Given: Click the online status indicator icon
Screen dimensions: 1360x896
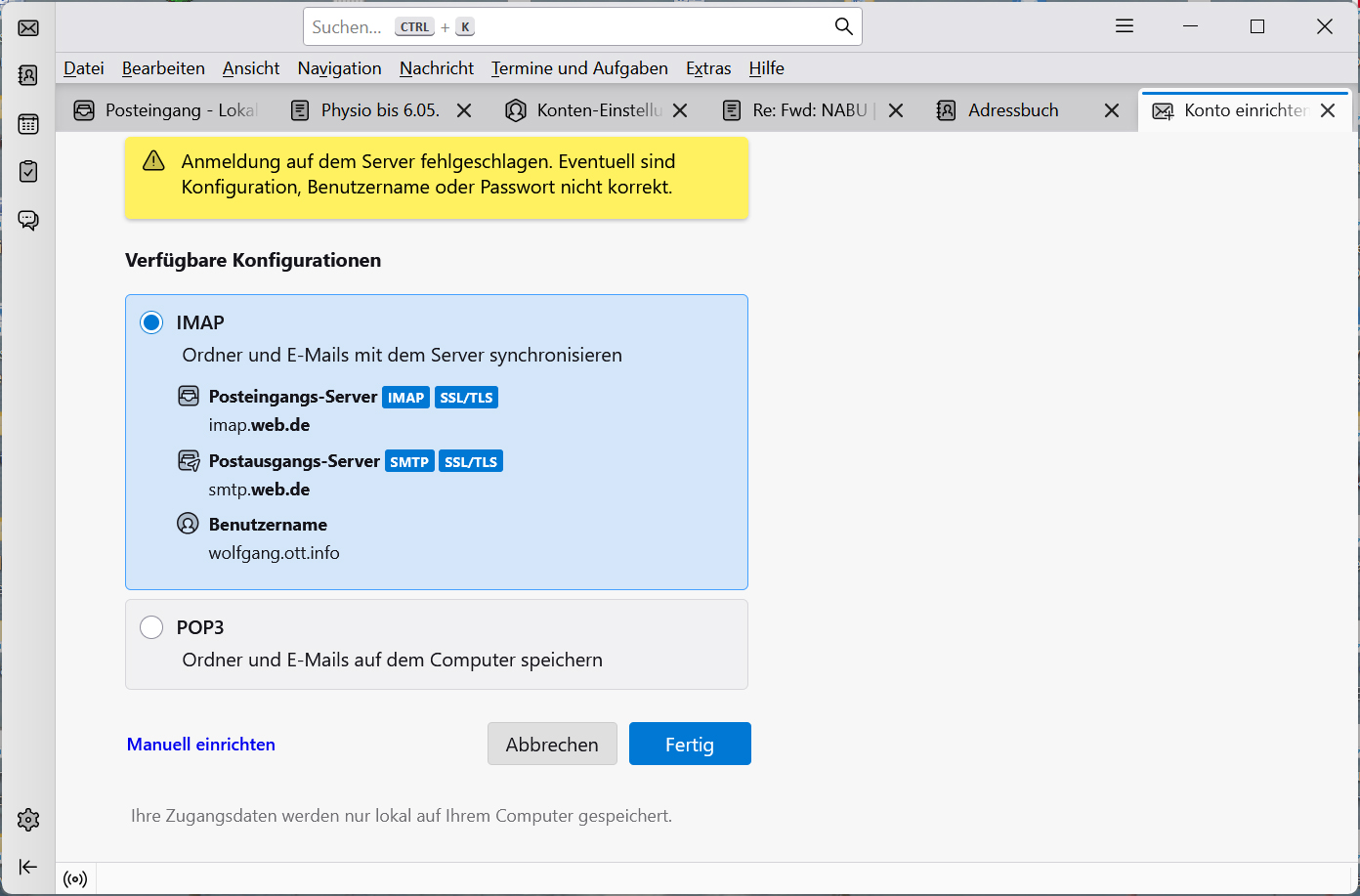Looking at the screenshot, I should [75, 879].
